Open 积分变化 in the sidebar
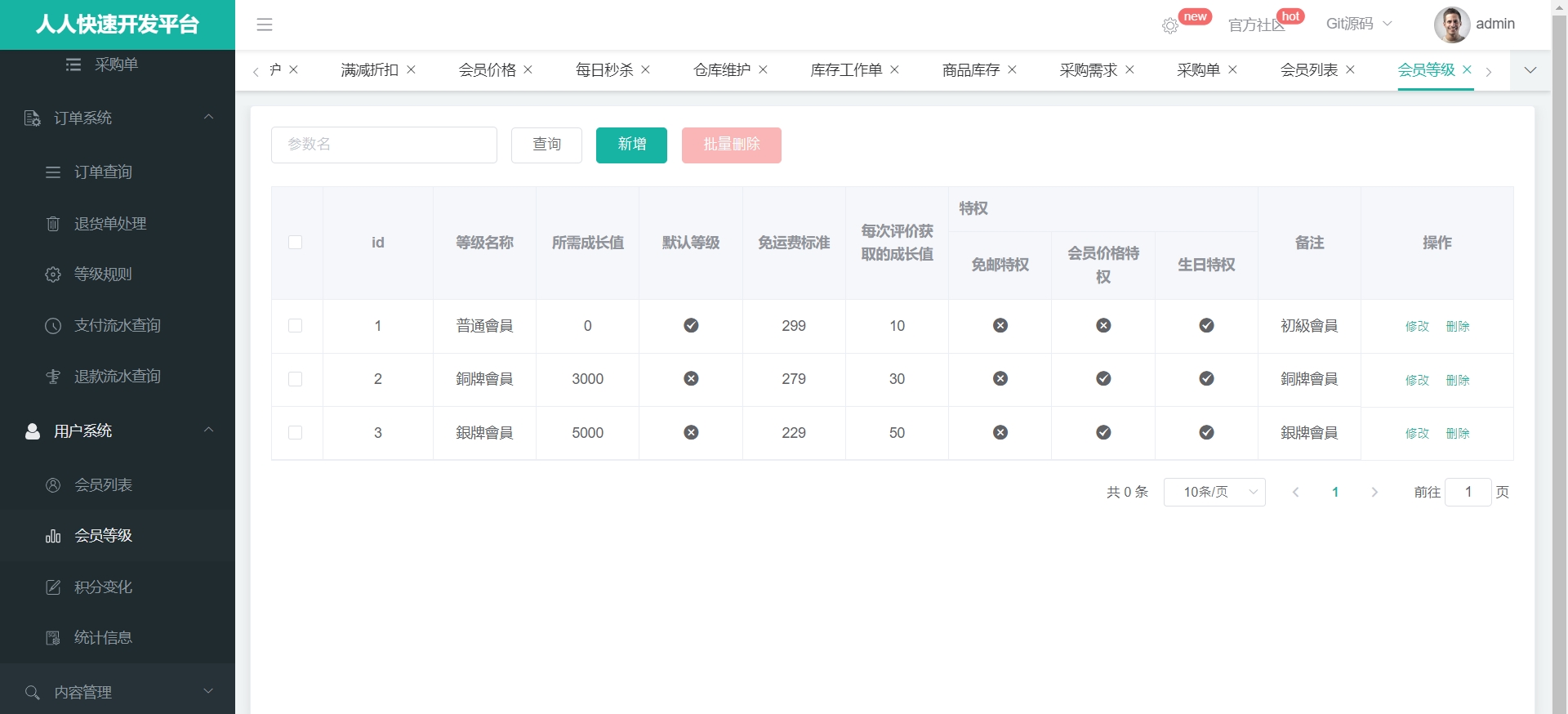This screenshot has width=1568, height=714. click(x=118, y=587)
